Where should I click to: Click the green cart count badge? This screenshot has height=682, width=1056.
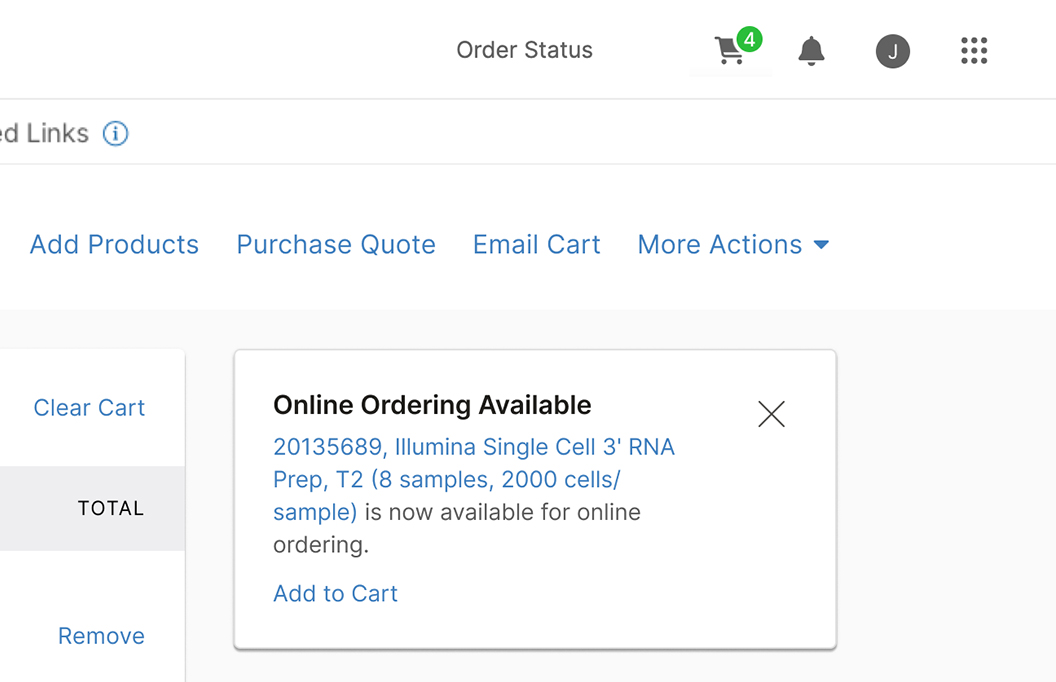click(x=749, y=40)
